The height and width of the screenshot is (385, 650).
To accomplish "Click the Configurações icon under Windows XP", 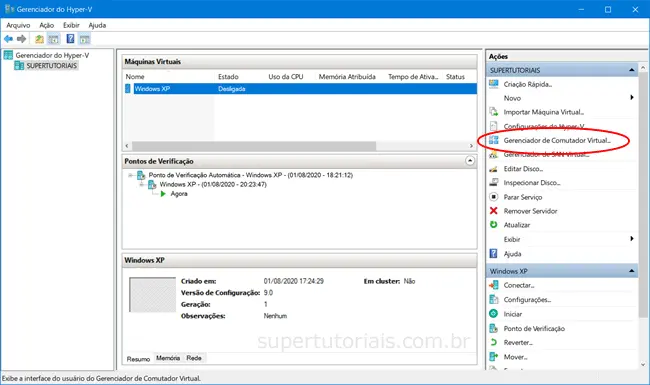I will pyautogui.click(x=494, y=299).
